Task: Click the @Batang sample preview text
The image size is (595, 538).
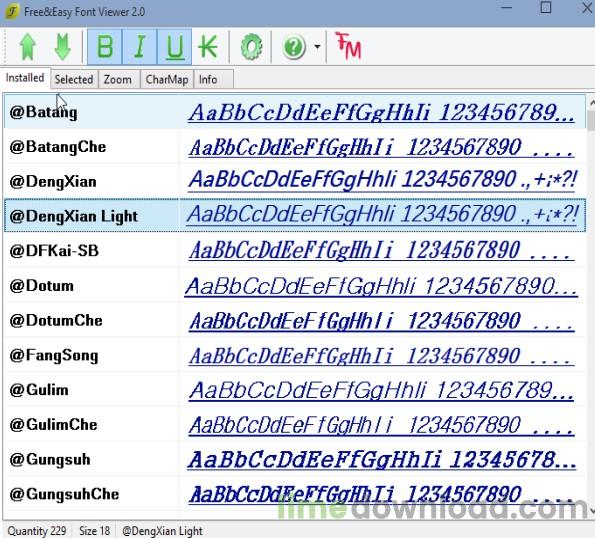Action: pos(381,113)
